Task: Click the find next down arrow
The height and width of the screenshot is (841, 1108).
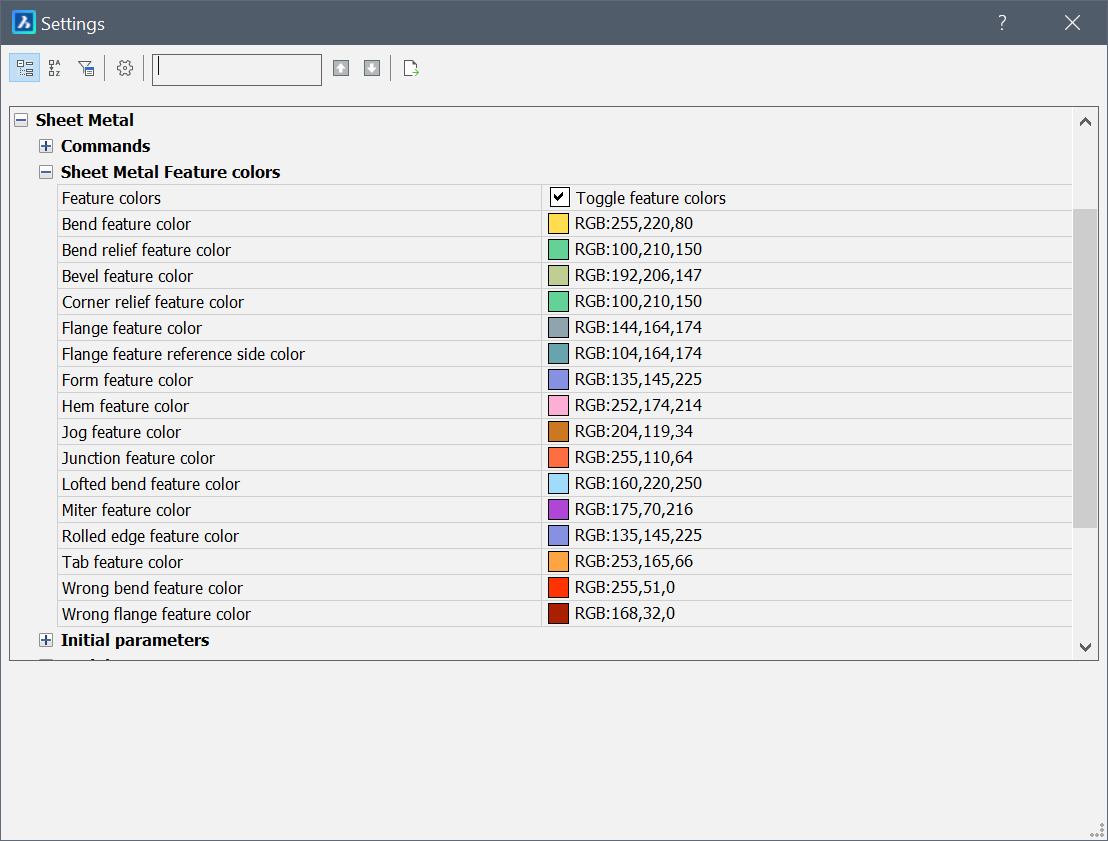Action: (372, 68)
